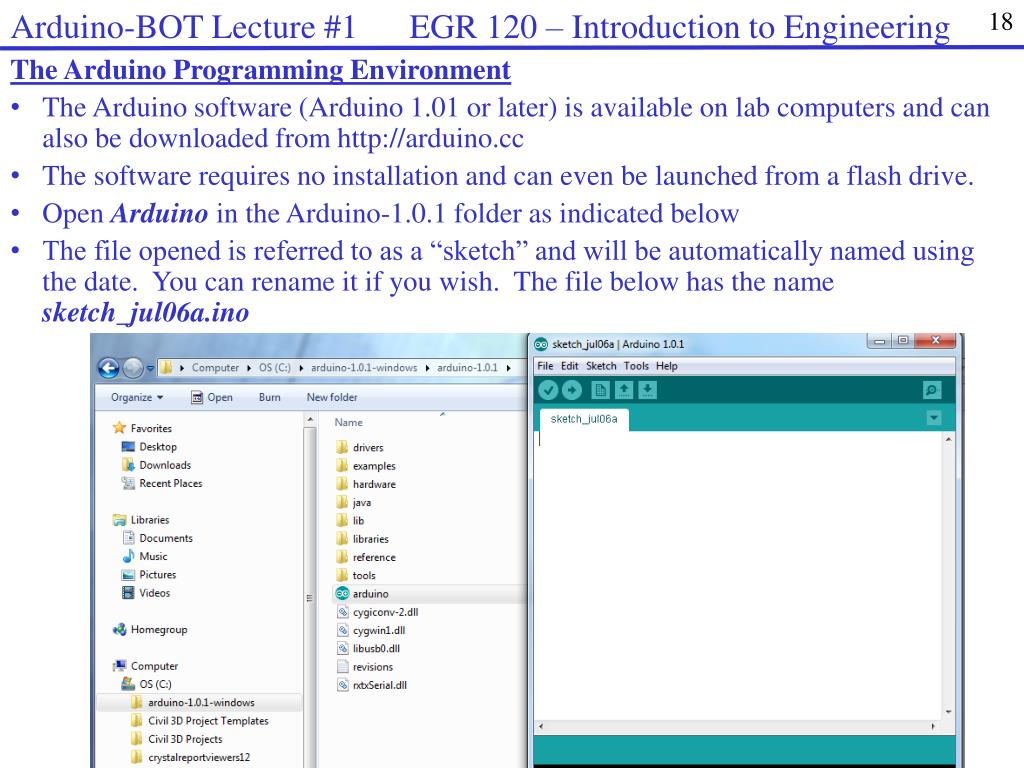
Task: Open the tab options dropdown arrow in Arduino
Action: tap(934, 418)
